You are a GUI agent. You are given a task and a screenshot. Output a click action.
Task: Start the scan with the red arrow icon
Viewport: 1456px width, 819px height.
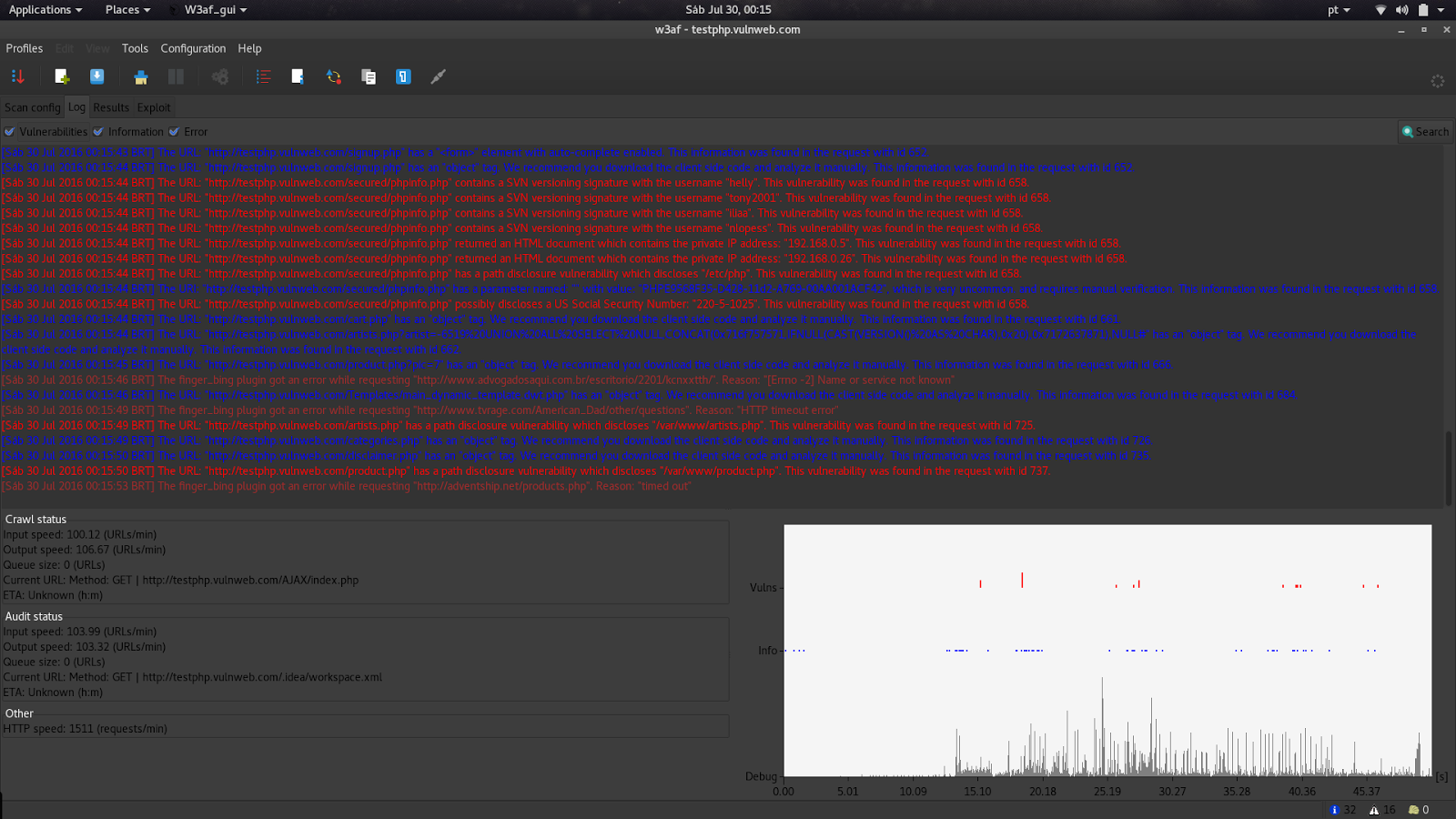click(x=17, y=76)
